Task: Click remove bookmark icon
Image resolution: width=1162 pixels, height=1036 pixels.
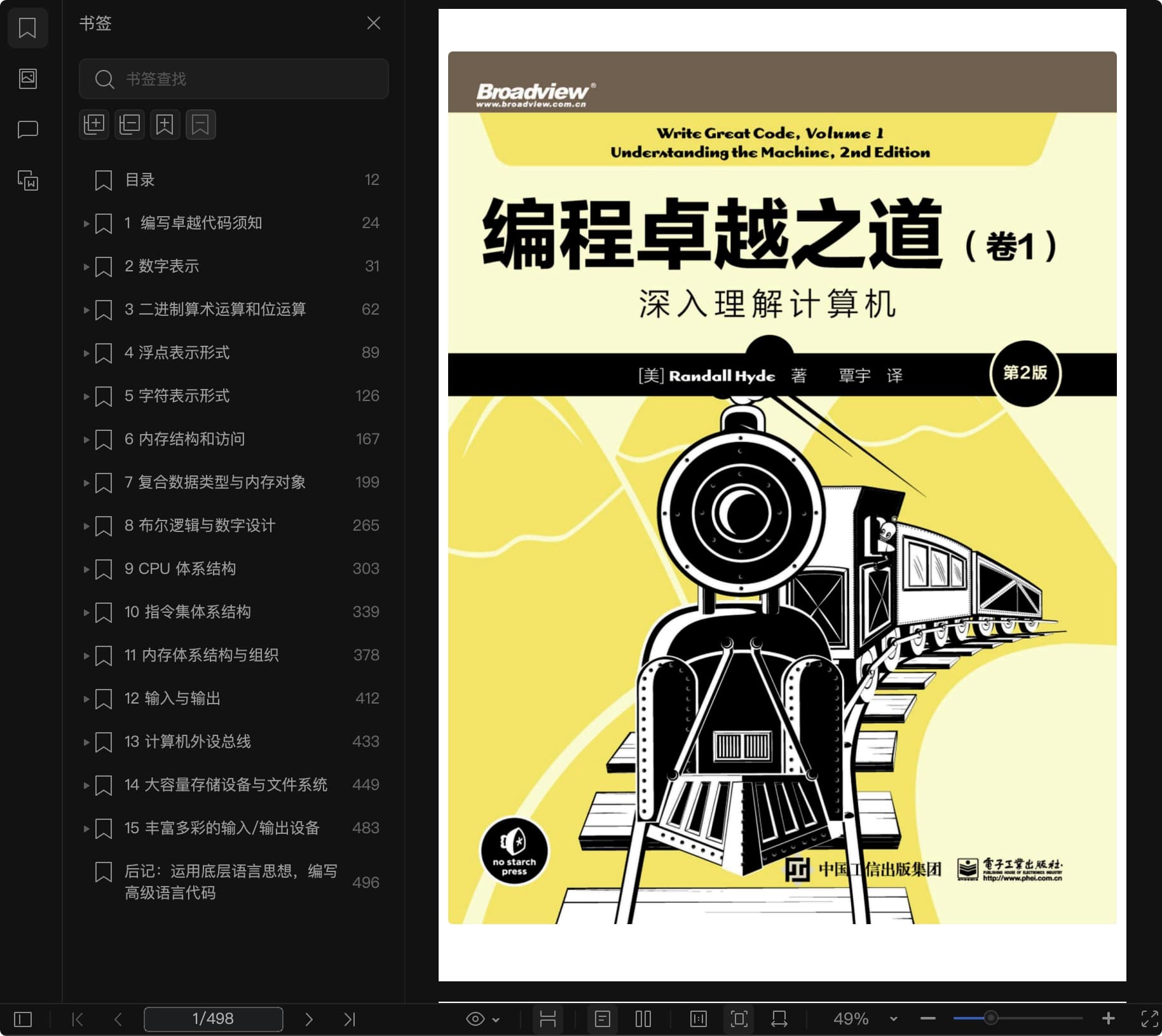Action: pos(201,124)
